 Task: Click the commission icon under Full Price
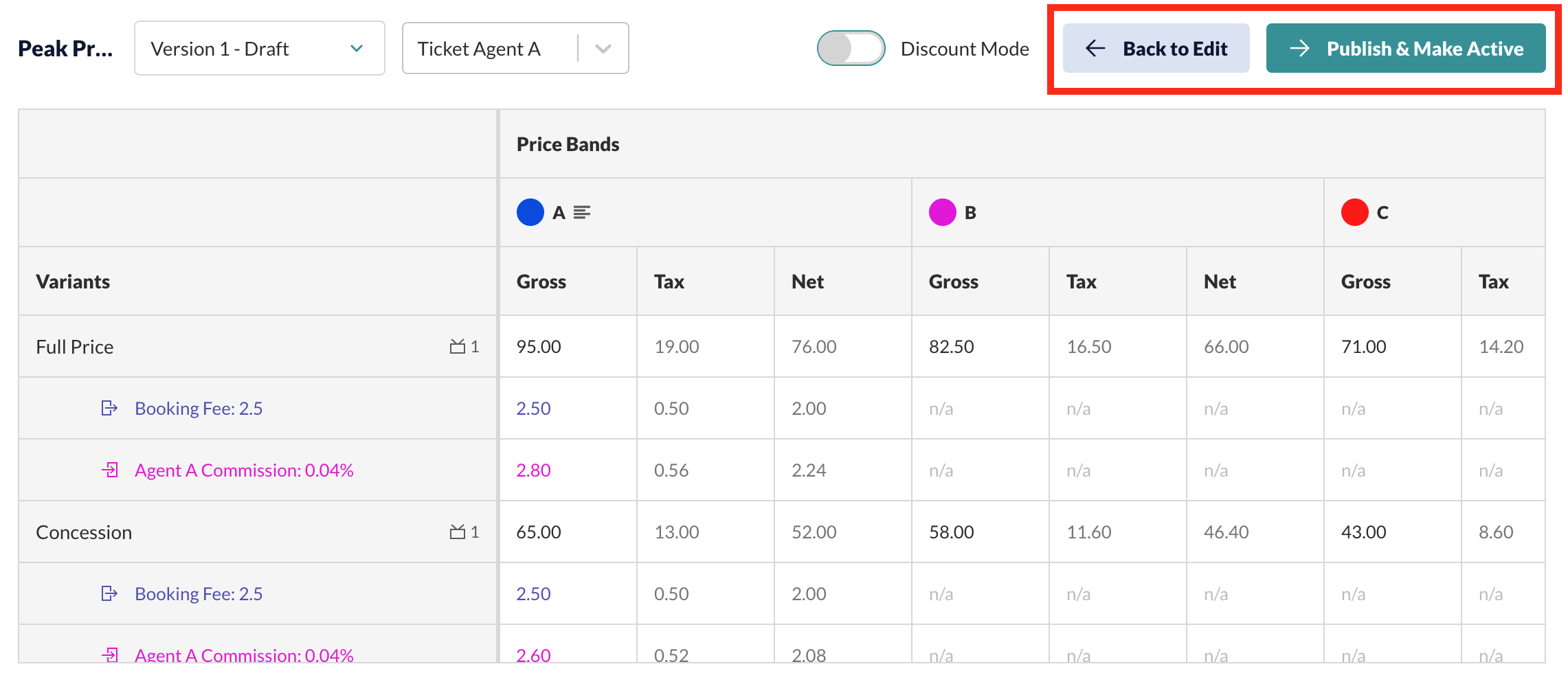(x=110, y=470)
